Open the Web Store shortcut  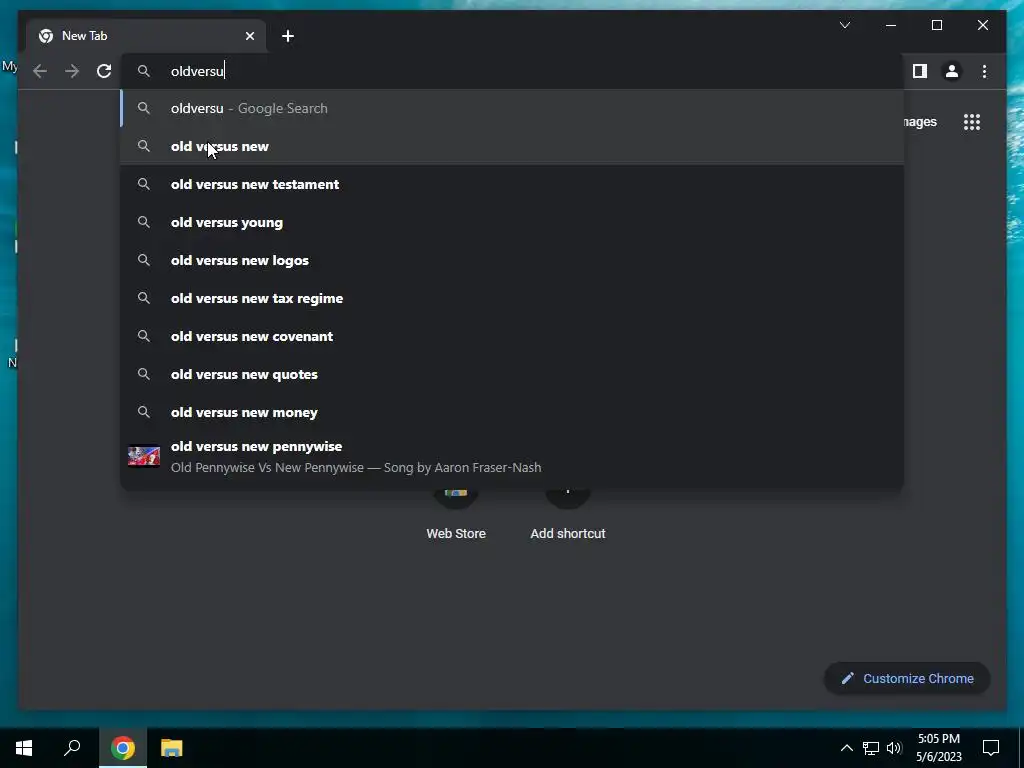[x=456, y=516]
